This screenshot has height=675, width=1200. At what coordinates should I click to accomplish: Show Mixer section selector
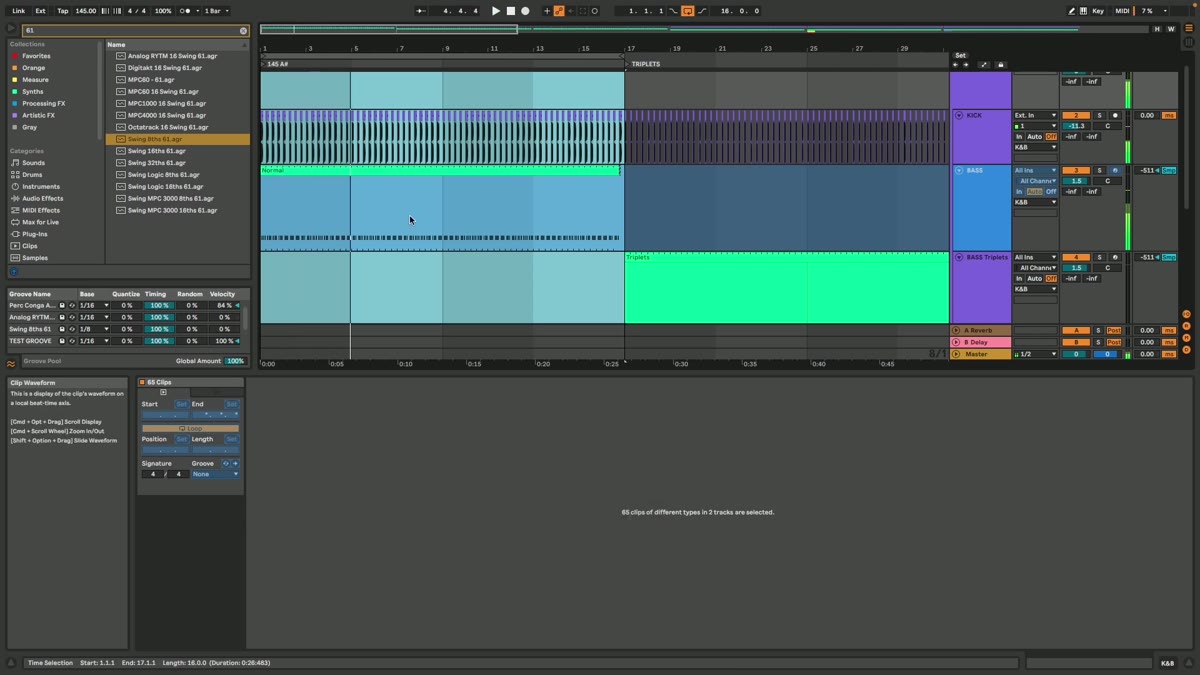coord(1186,338)
